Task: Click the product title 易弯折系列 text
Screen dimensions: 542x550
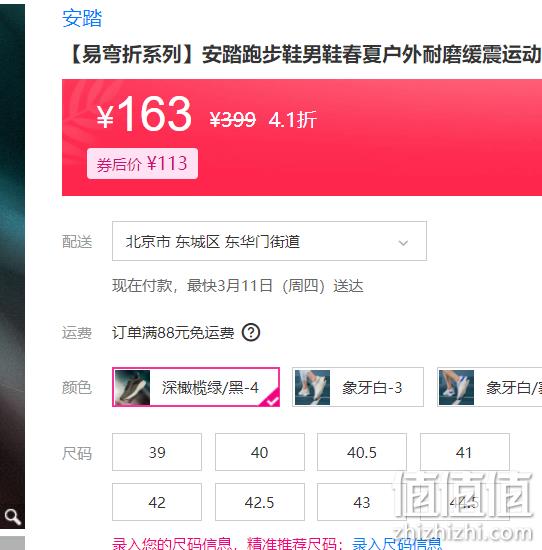Action: point(131,55)
